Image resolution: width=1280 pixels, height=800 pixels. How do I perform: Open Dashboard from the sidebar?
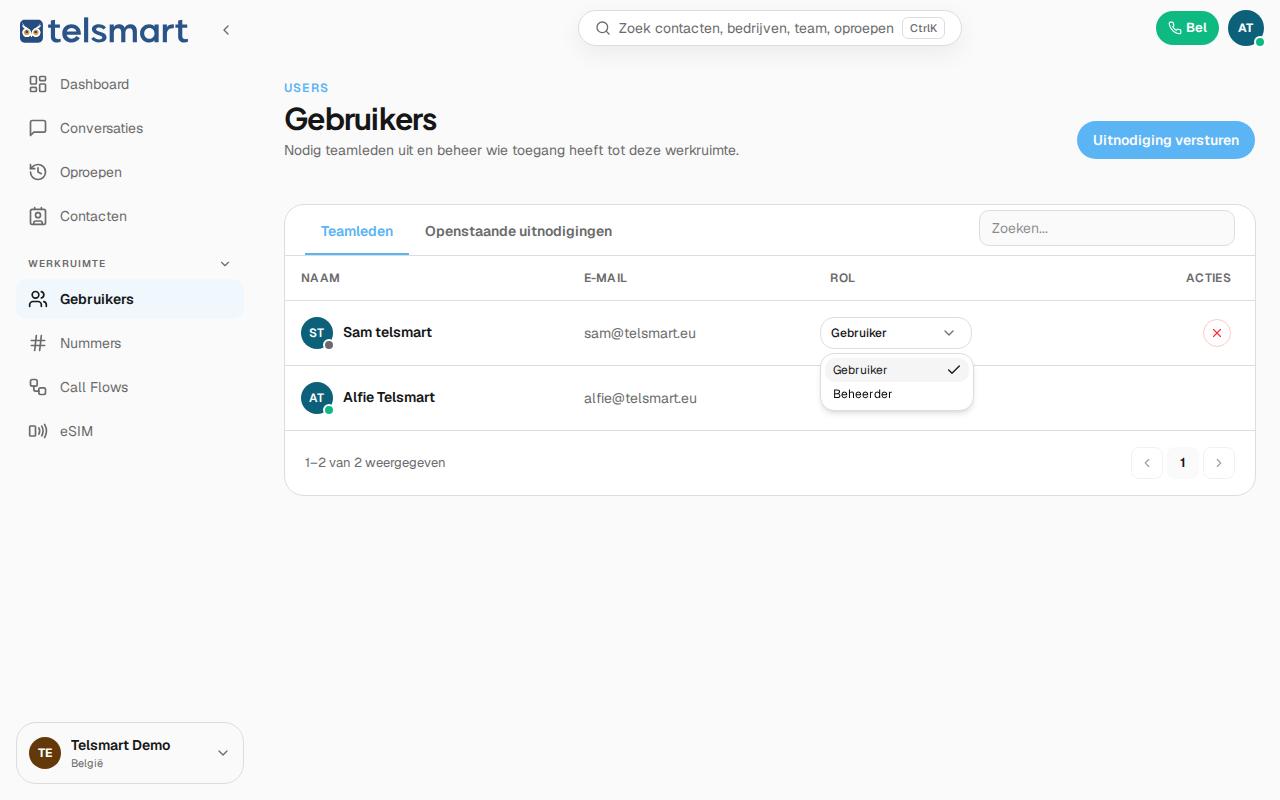130,84
